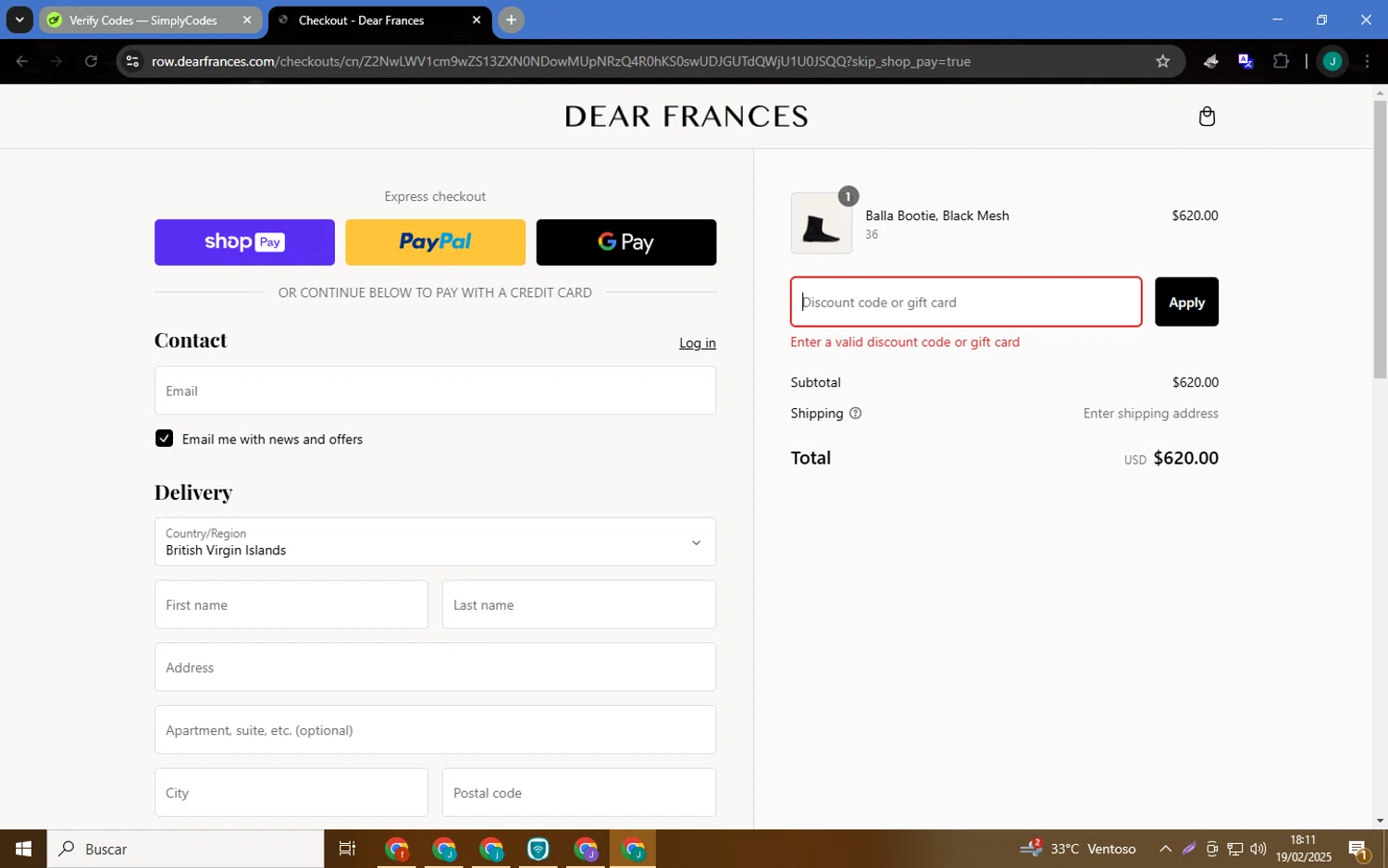Click the Total $620.00 amount
Image resolution: width=1388 pixels, height=868 pixels.
(1185, 458)
